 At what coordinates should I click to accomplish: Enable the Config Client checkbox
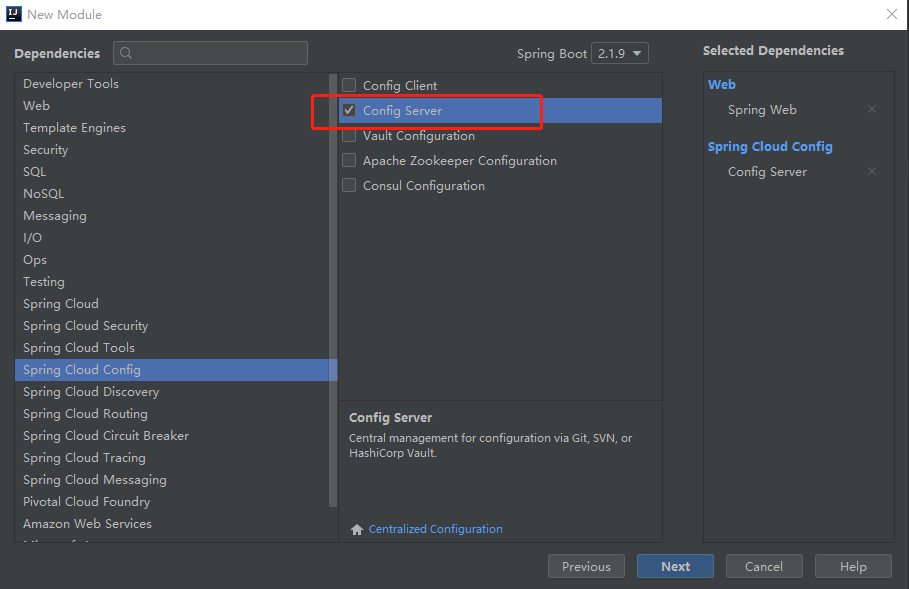(349, 86)
